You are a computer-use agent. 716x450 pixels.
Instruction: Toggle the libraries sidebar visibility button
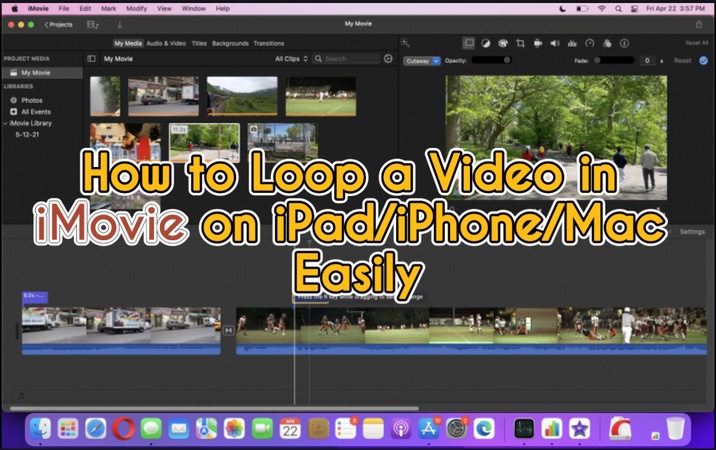coord(92,59)
